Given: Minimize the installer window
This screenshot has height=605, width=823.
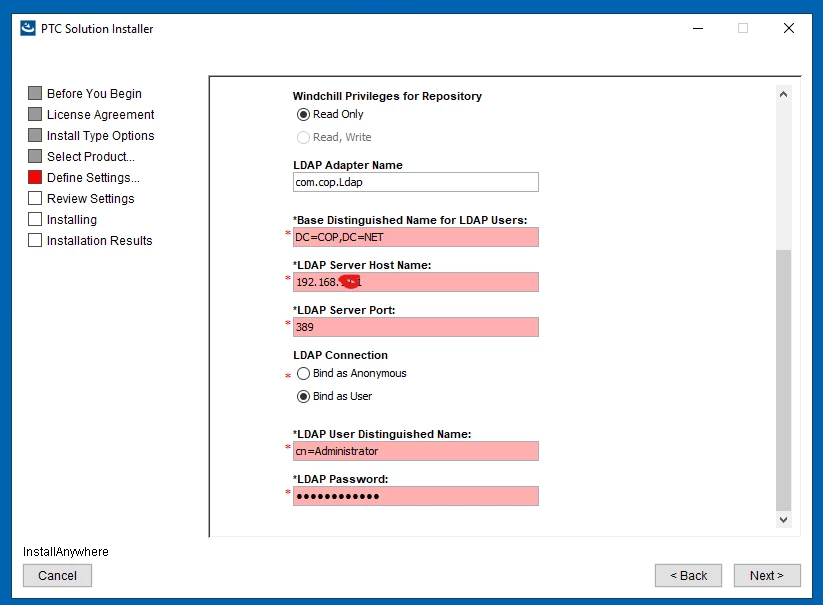Looking at the screenshot, I should point(698,28).
